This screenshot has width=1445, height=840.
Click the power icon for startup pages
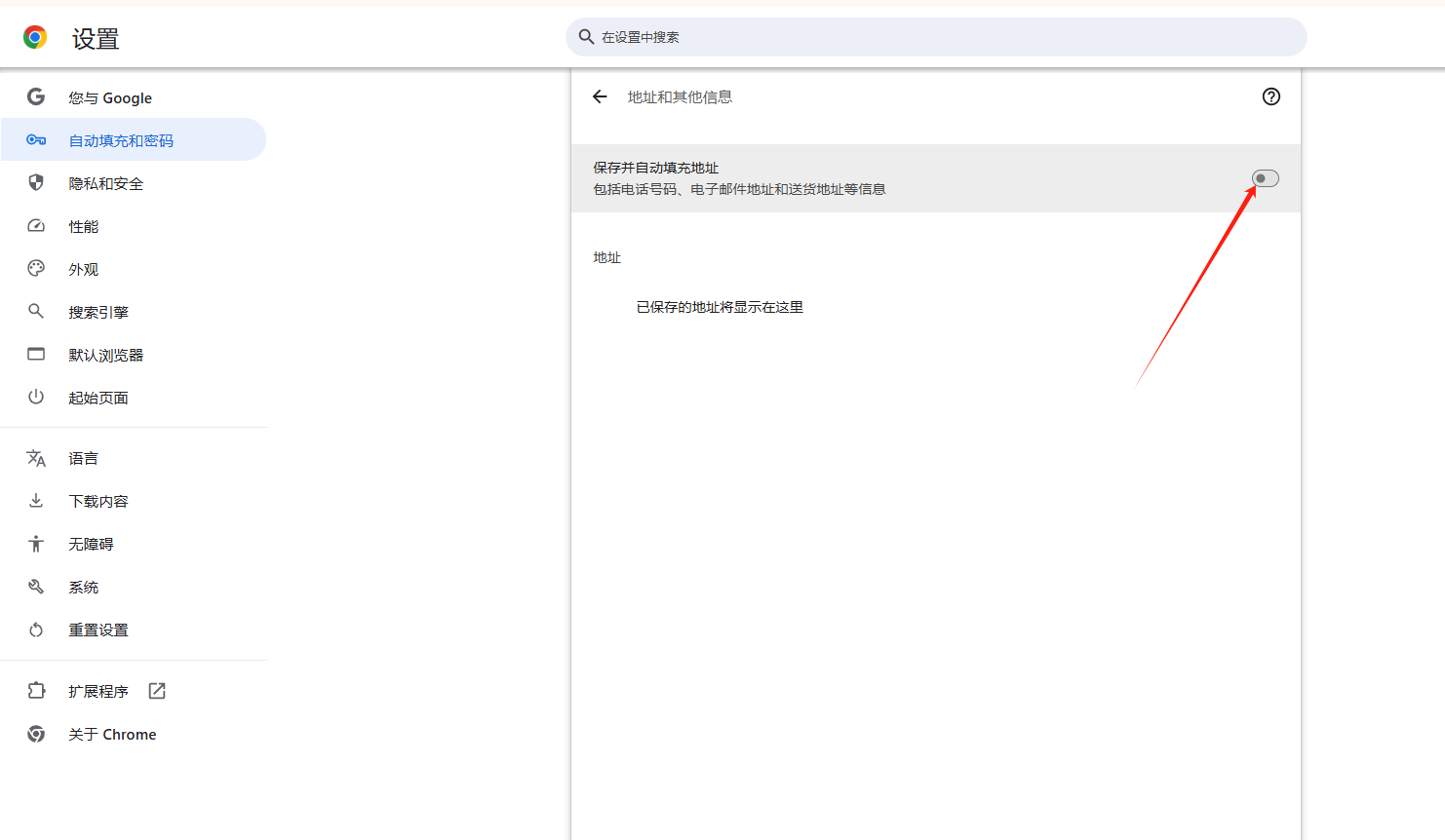(x=36, y=397)
